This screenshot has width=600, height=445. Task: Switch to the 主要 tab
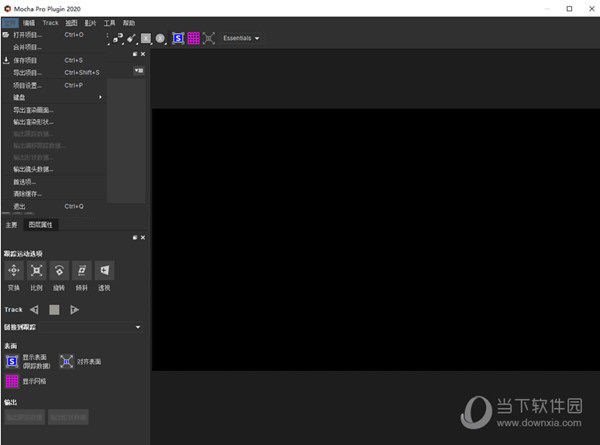click(11, 225)
